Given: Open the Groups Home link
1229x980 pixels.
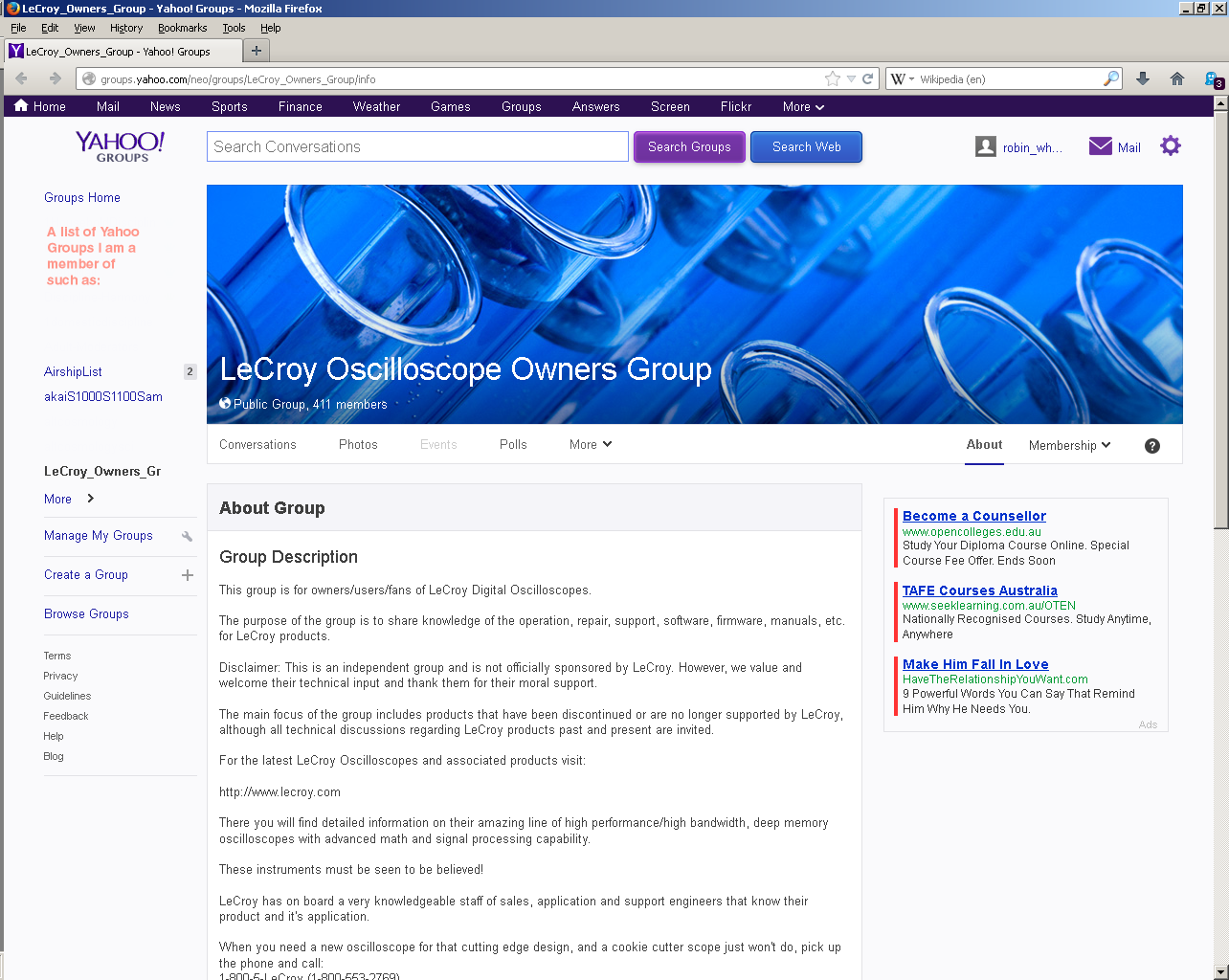Looking at the screenshot, I should (82, 198).
